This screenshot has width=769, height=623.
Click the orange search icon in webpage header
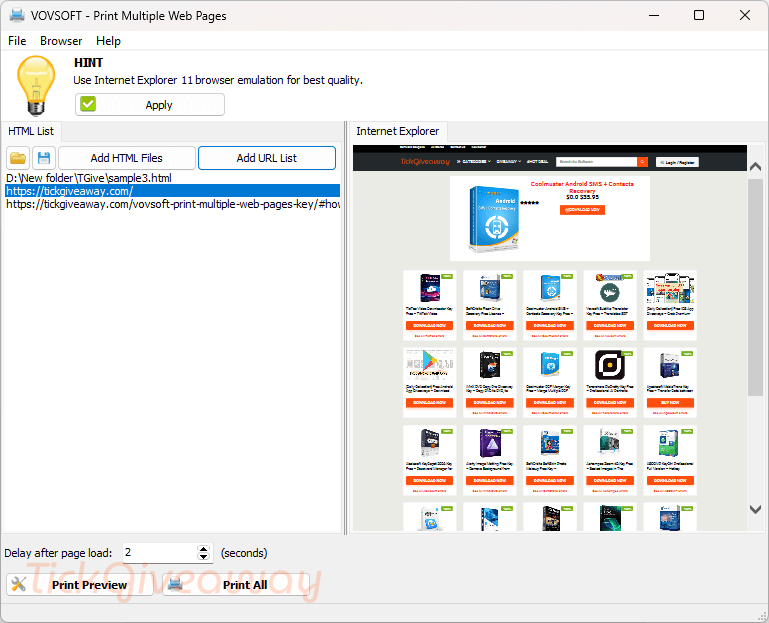click(x=642, y=161)
